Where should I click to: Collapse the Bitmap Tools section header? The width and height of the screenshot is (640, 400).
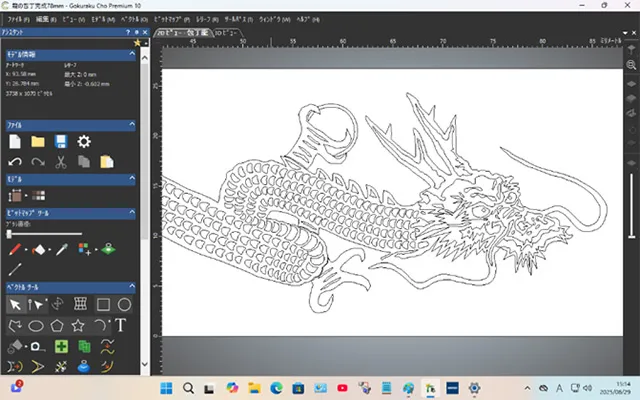pos(132,213)
